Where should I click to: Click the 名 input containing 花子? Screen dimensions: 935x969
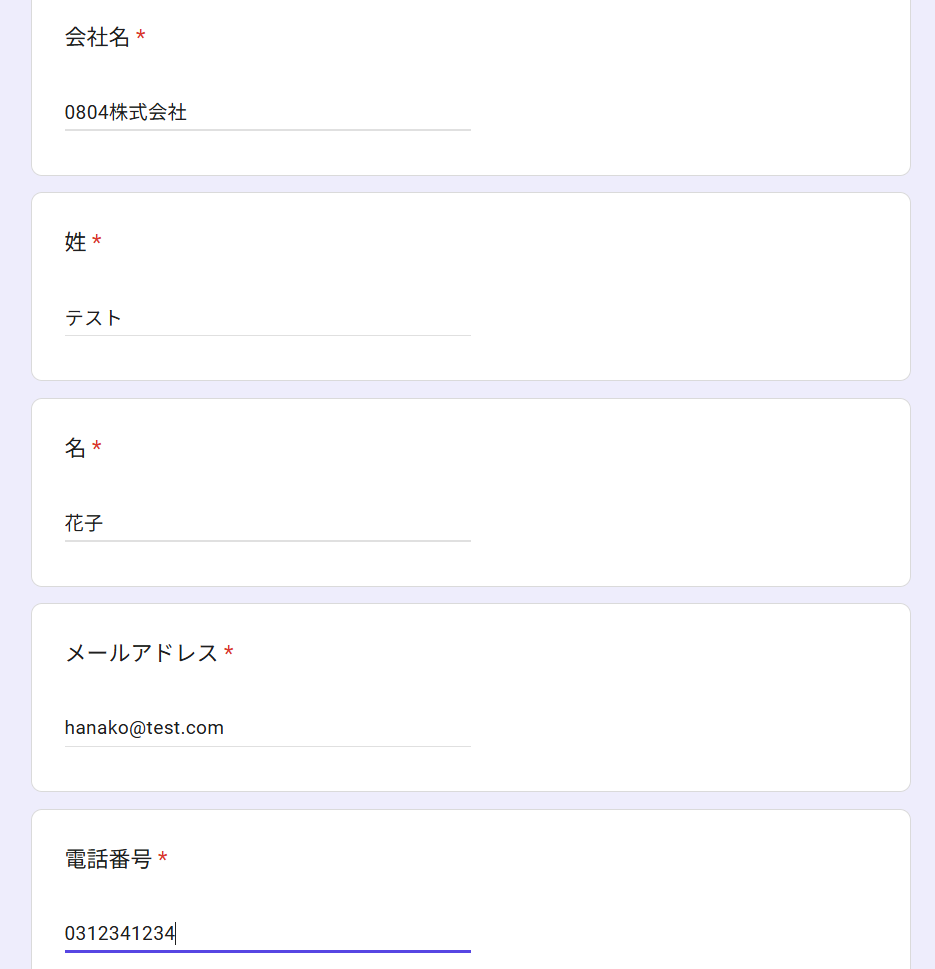pyautogui.click(x=268, y=523)
